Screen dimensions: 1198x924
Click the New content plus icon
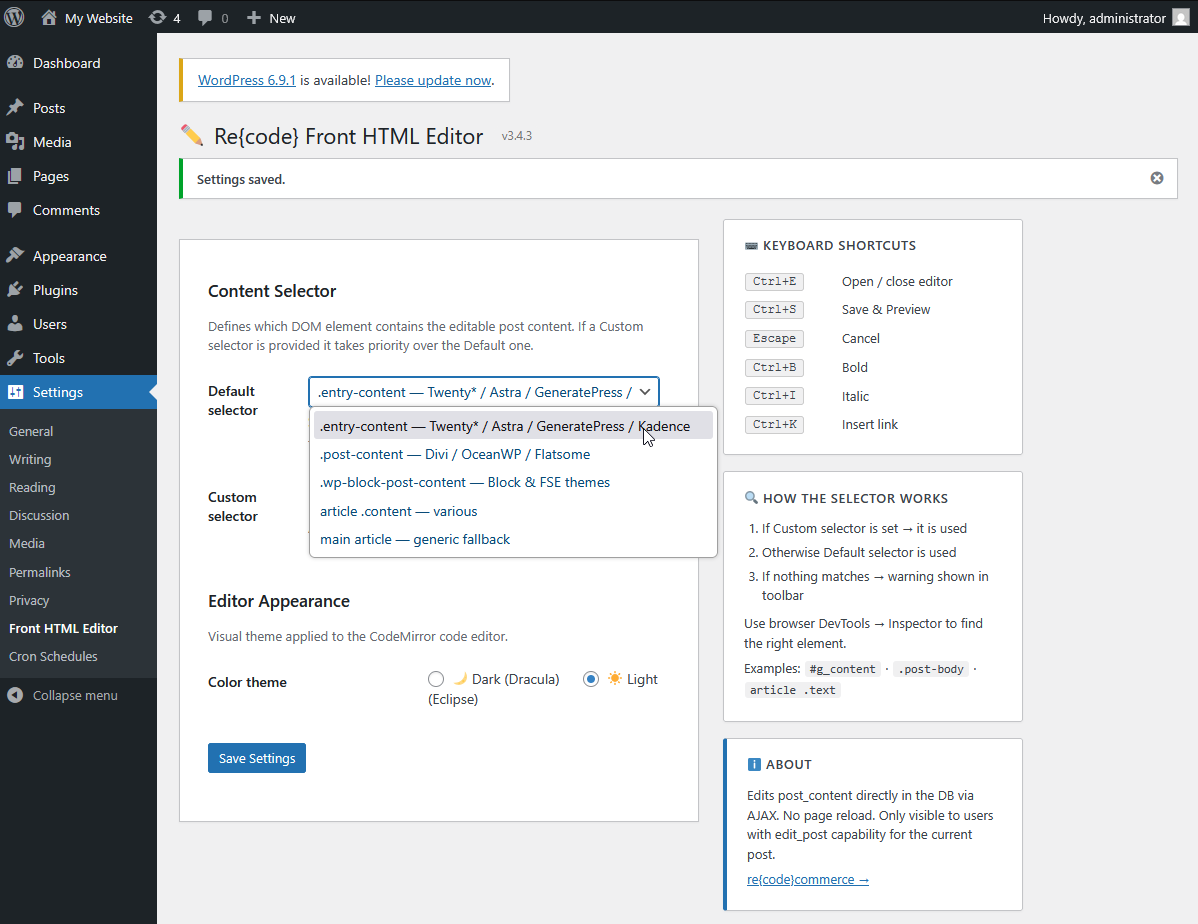tap(254, 18)
